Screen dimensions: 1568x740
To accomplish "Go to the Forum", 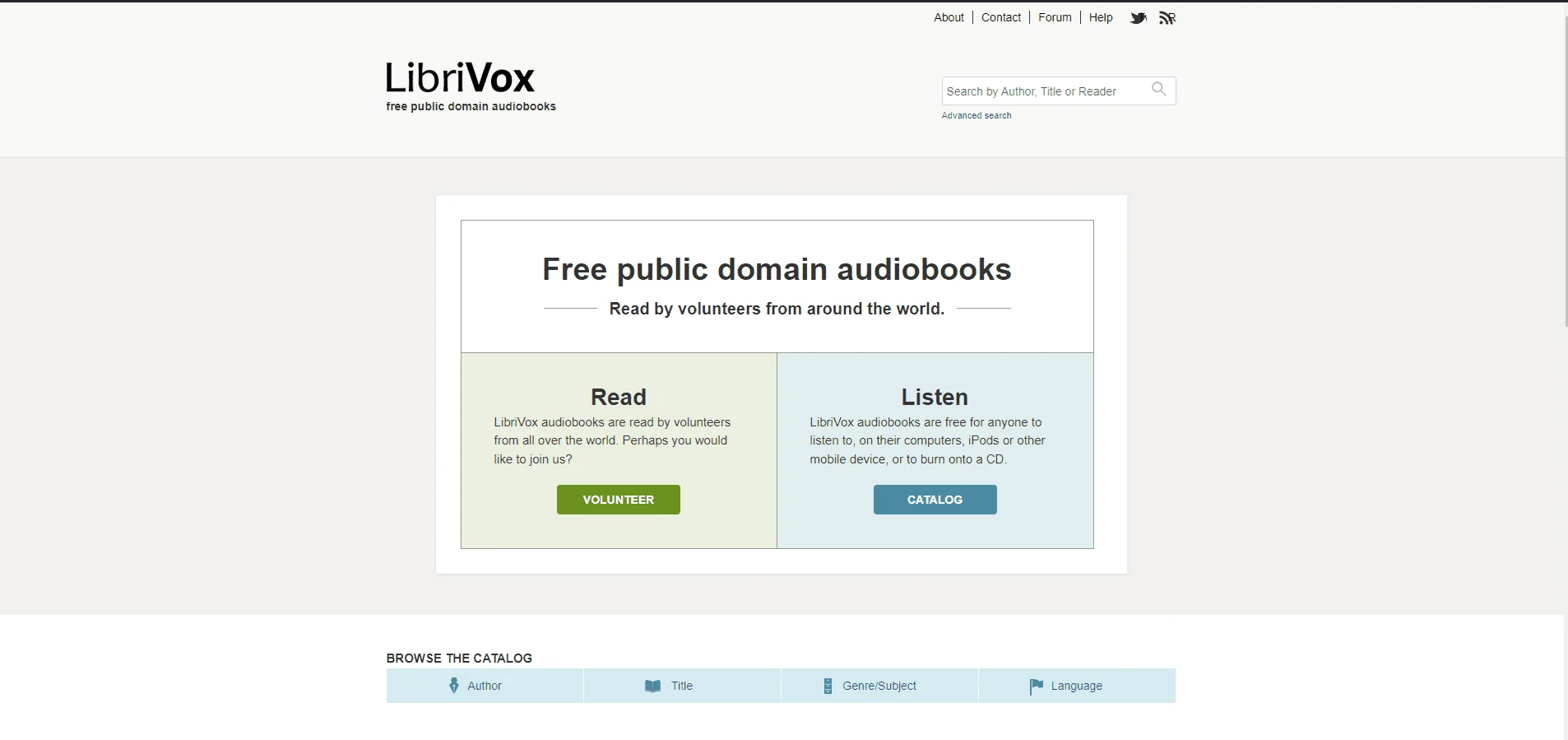I will [x=1055, y=17].
